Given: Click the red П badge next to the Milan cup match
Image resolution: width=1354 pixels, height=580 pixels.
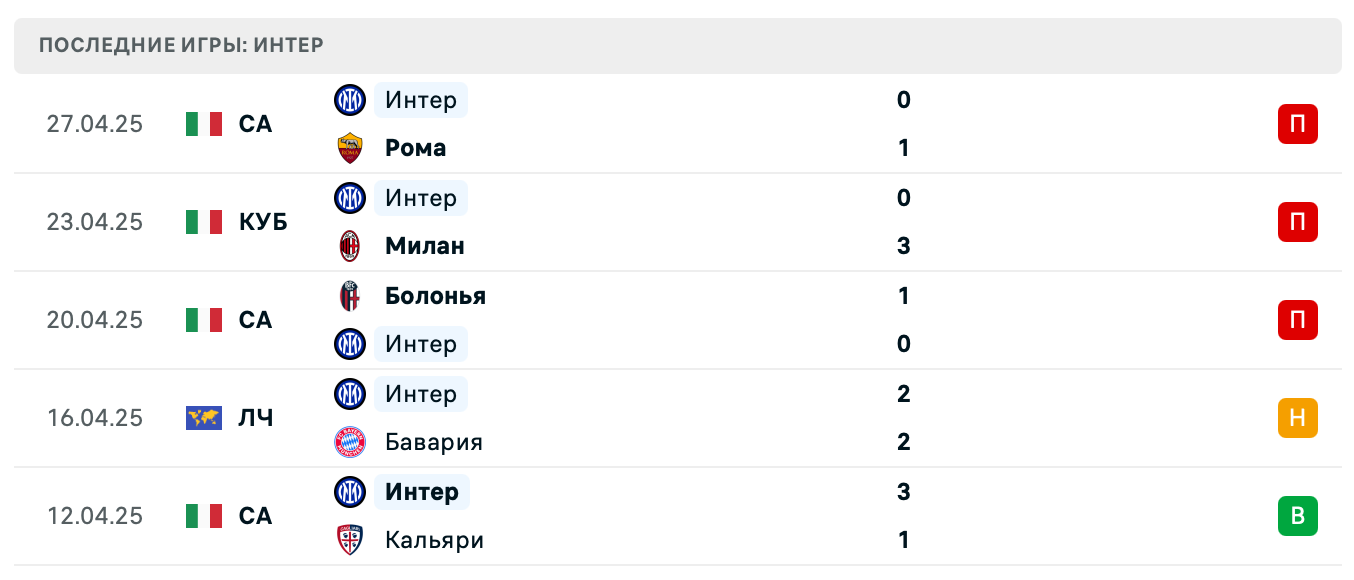Looking at the screenshot, I should point(1297,222).
